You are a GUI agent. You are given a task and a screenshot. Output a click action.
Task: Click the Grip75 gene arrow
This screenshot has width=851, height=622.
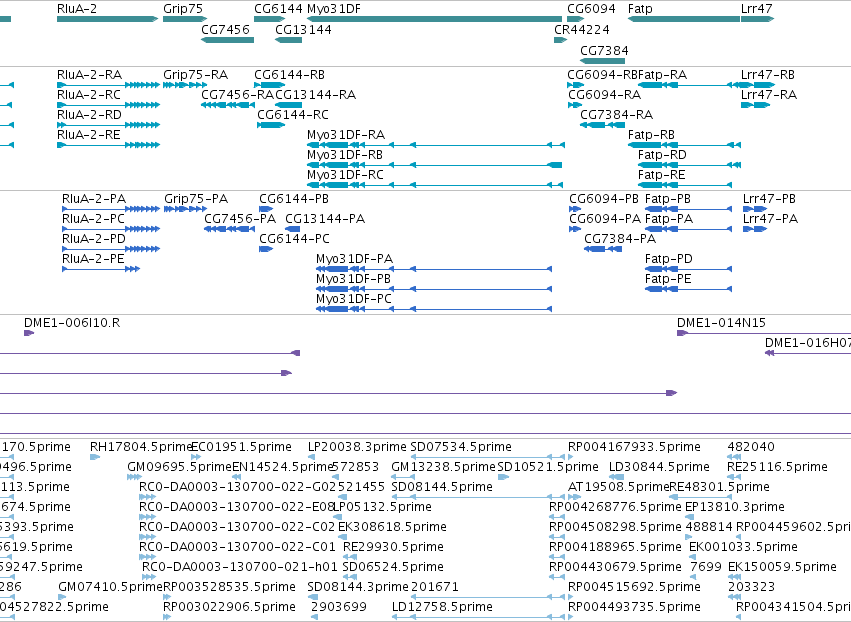[x=185, y=19]
